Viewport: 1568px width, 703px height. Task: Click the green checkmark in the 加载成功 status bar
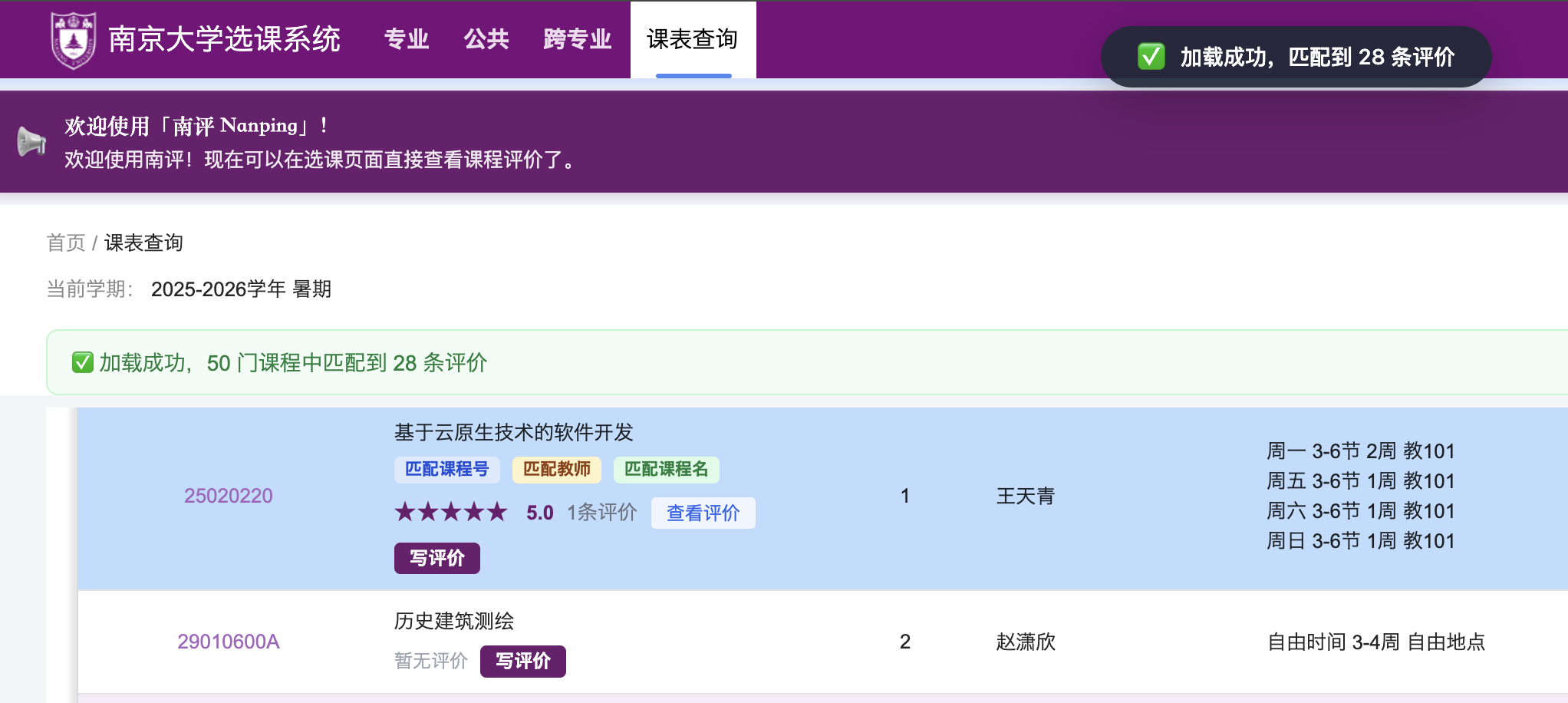click(82, 362)
